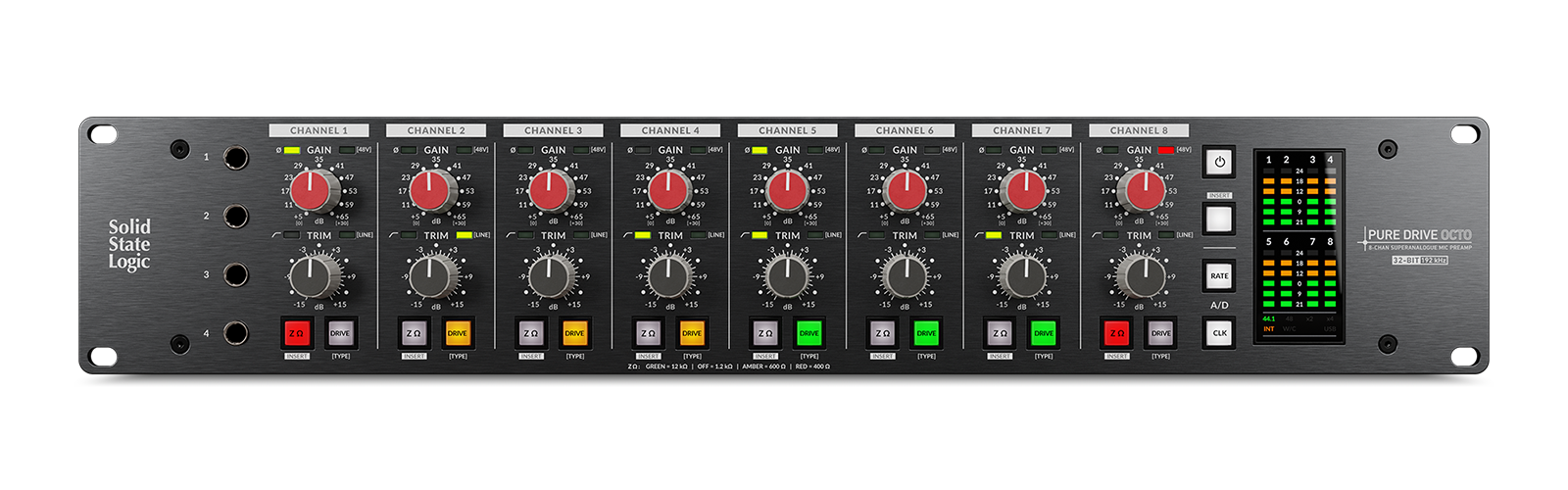Click front input jack 2
The width and height of the screenshot is (1568, 490).
tap(235, 216)
